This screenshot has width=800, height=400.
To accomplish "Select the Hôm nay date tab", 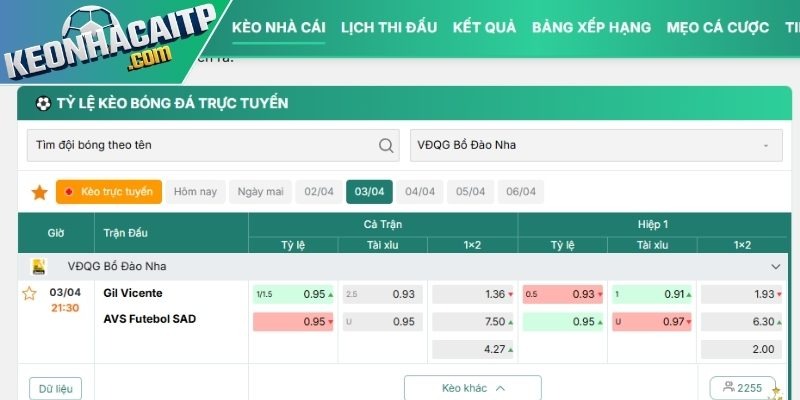I will (x=195, y=192).
